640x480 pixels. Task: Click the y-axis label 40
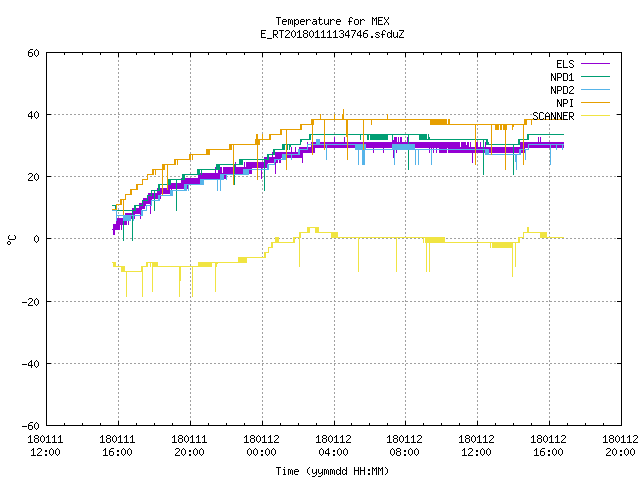point(33,116)
